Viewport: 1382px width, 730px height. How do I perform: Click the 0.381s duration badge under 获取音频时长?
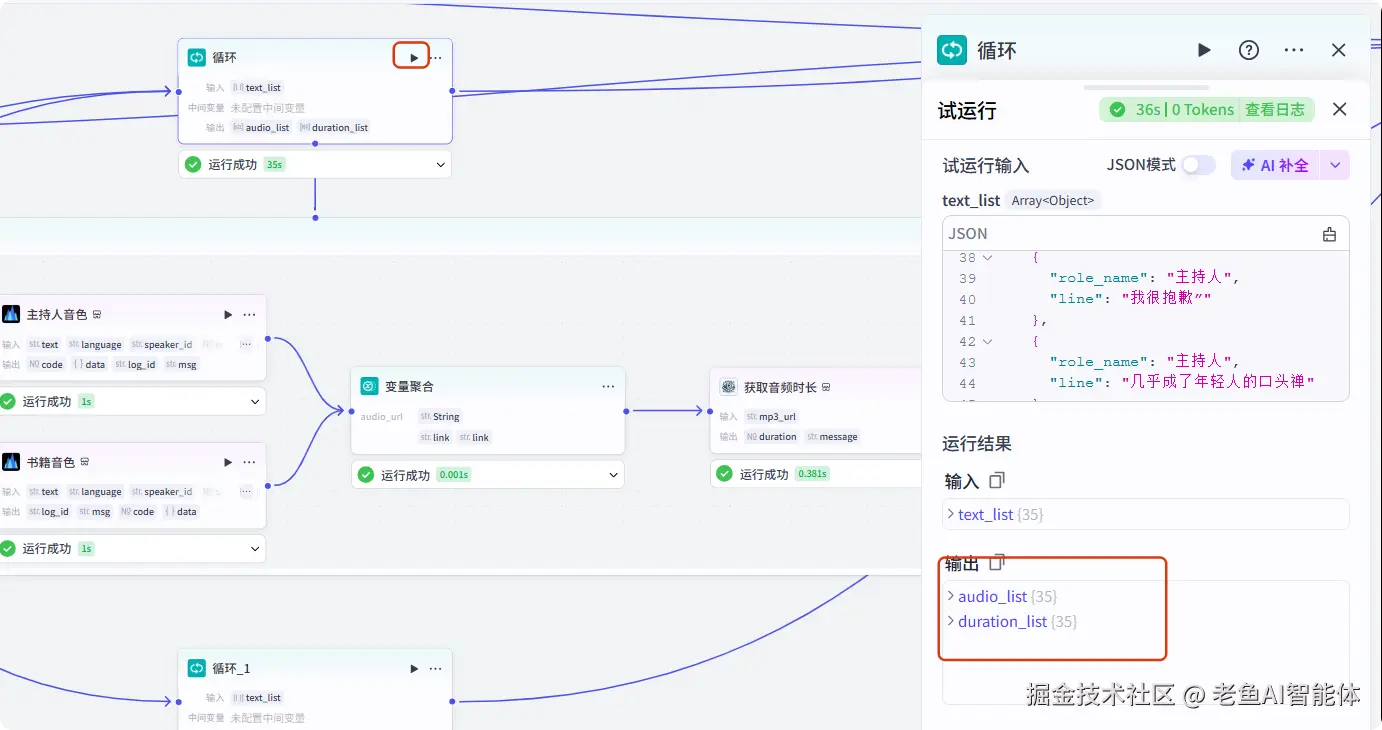coord(812,474)
